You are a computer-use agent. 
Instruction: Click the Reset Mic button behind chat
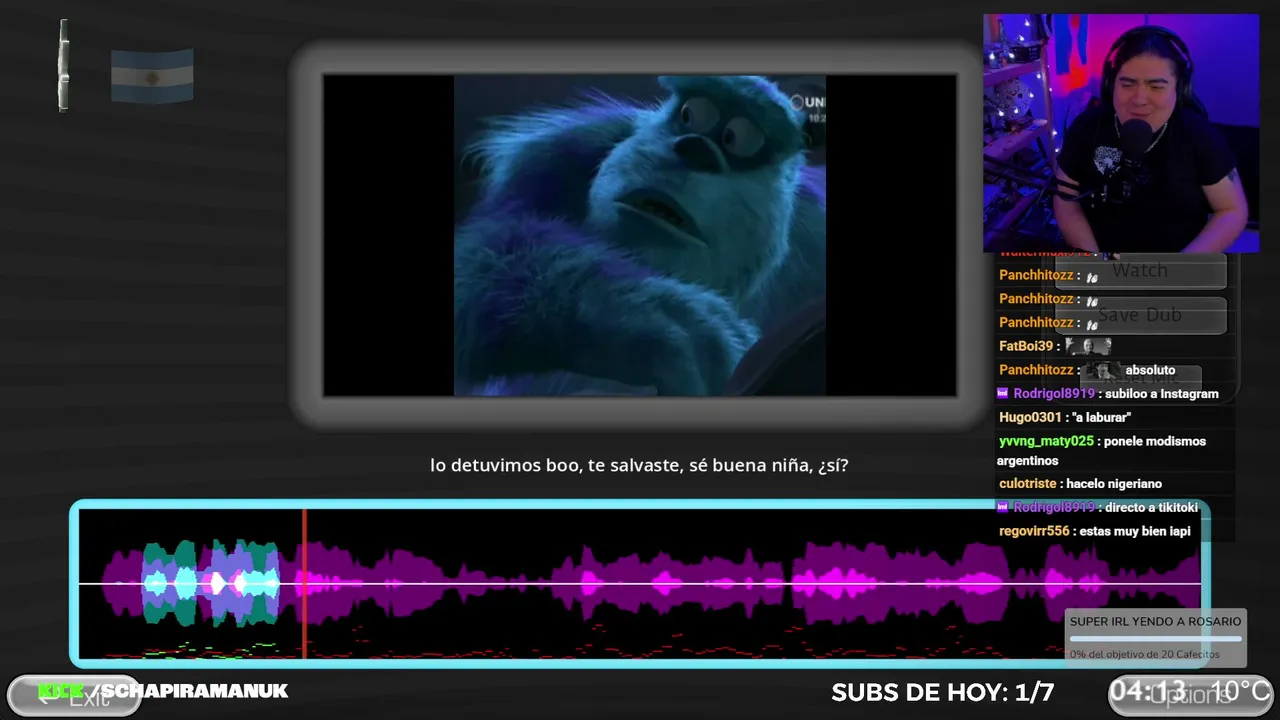click(1140, 379)
